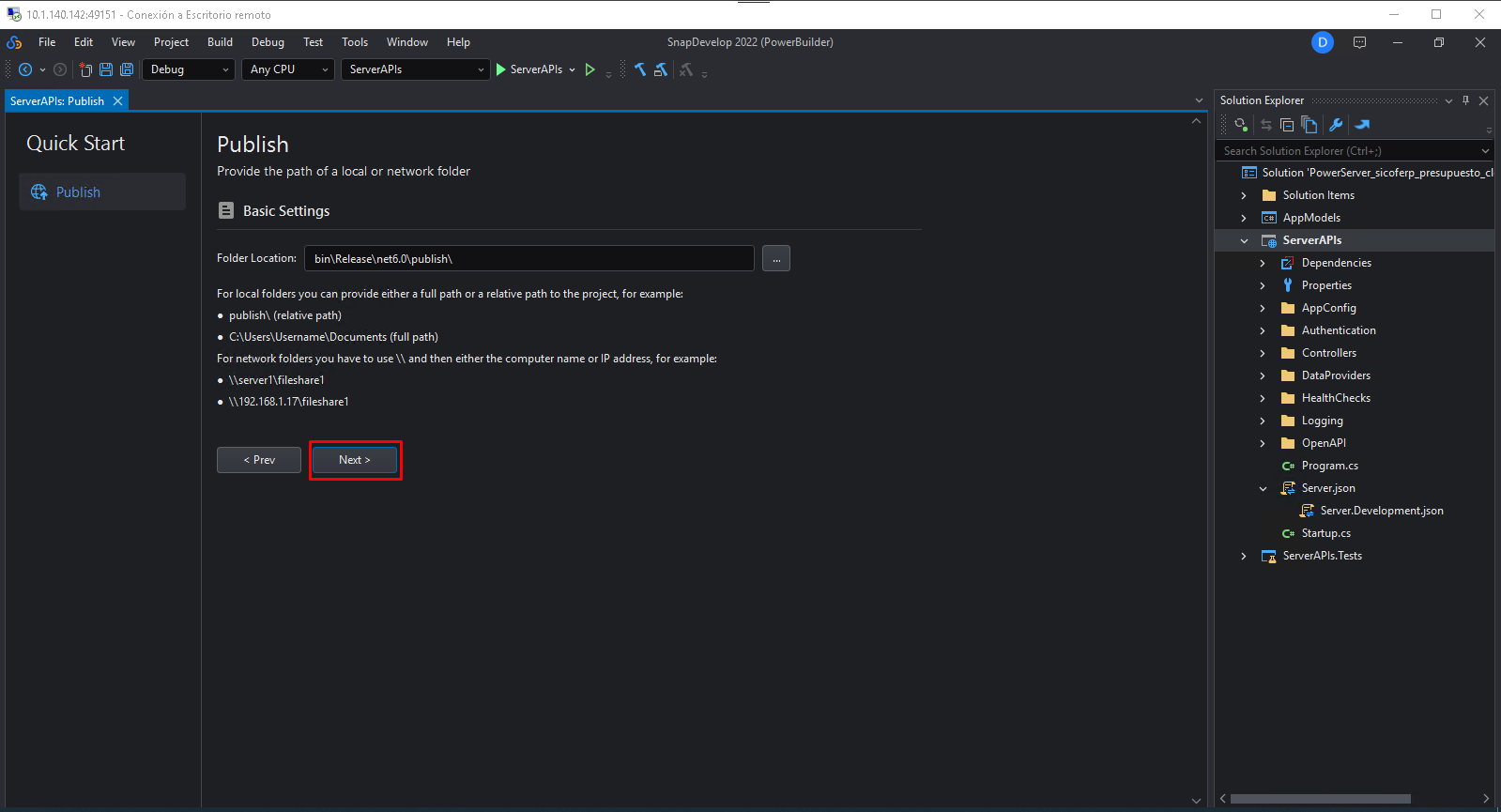
Task: Open the Any CPU platform dropdown
Action: coord(288,69)
